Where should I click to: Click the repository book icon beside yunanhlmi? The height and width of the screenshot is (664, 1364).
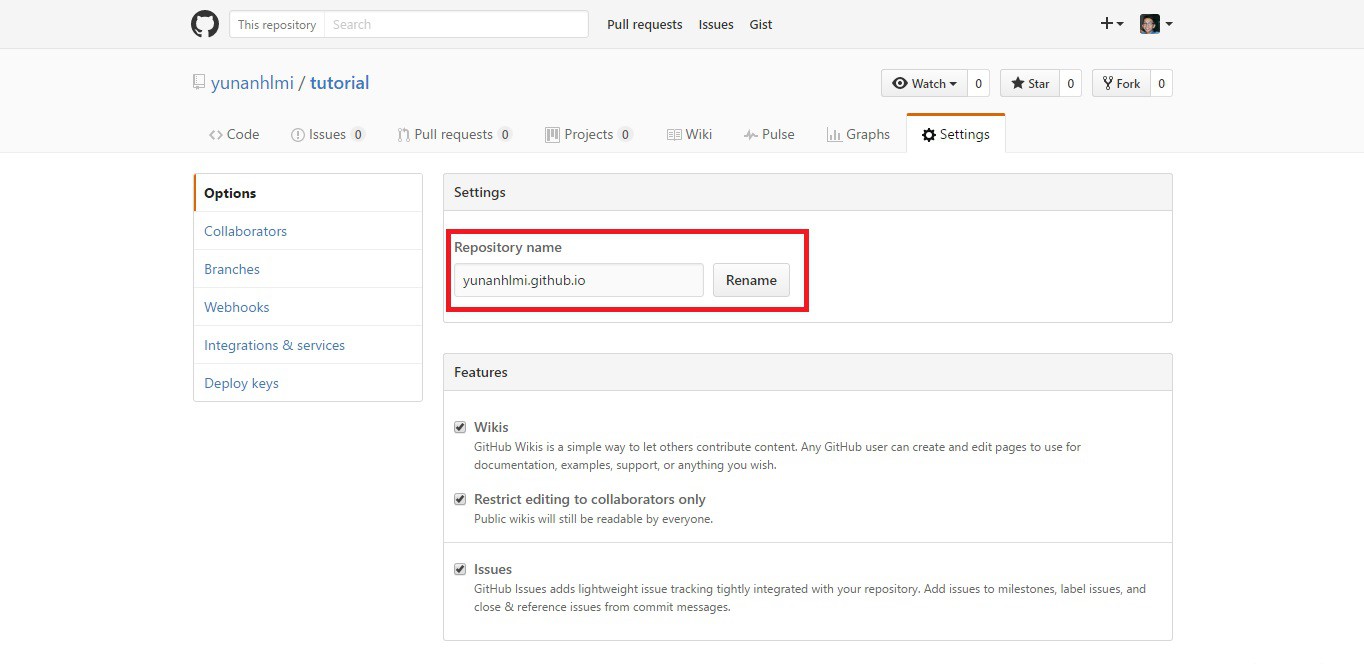[x=199, y=83]
